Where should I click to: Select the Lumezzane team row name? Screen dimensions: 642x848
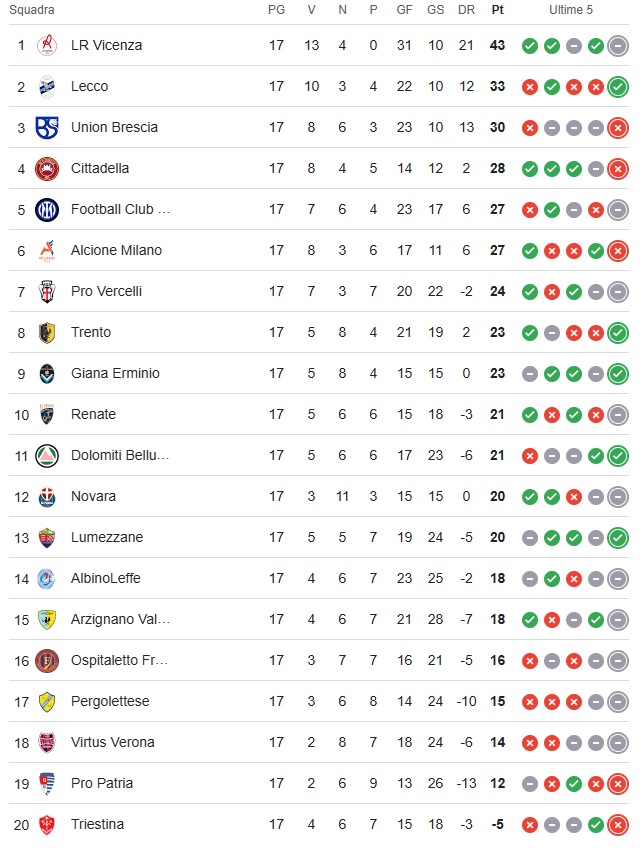(107, 537)
